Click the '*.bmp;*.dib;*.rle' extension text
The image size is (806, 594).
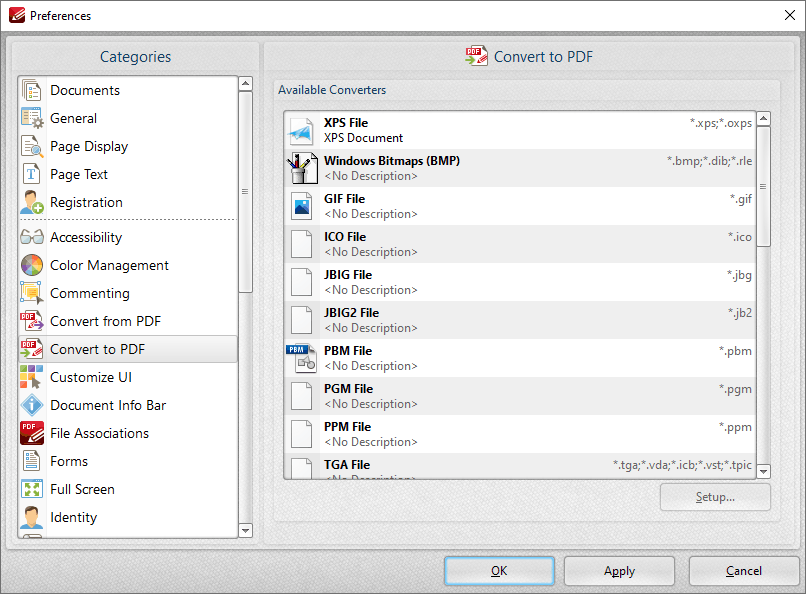coord(709,161)
